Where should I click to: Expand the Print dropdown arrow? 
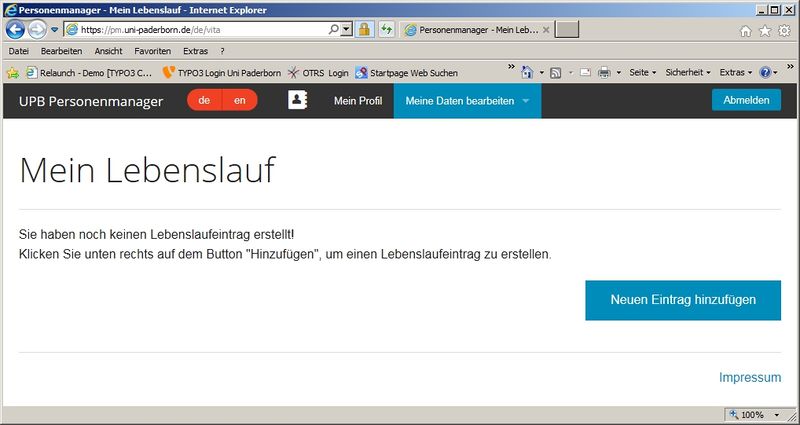[x=618, y=73]
